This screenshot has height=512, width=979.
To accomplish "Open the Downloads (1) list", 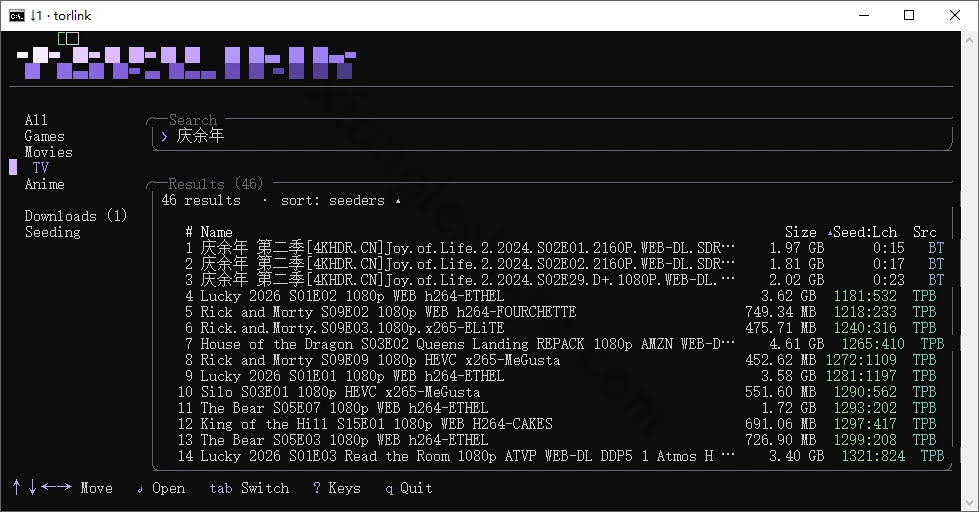I will [x=76, y=216].
